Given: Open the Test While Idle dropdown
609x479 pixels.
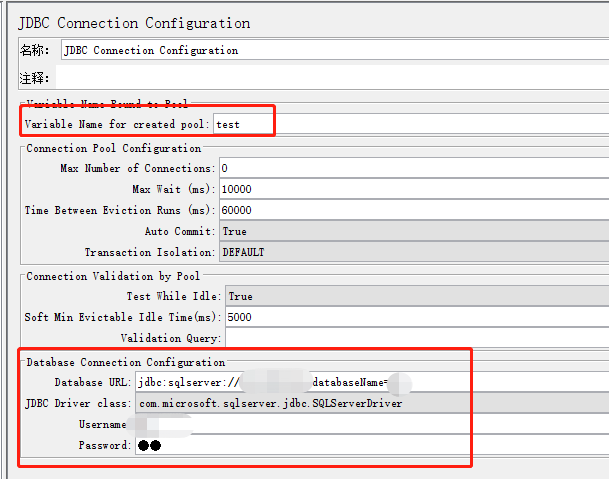Looking at the screenshot, I should click(415, 296).
